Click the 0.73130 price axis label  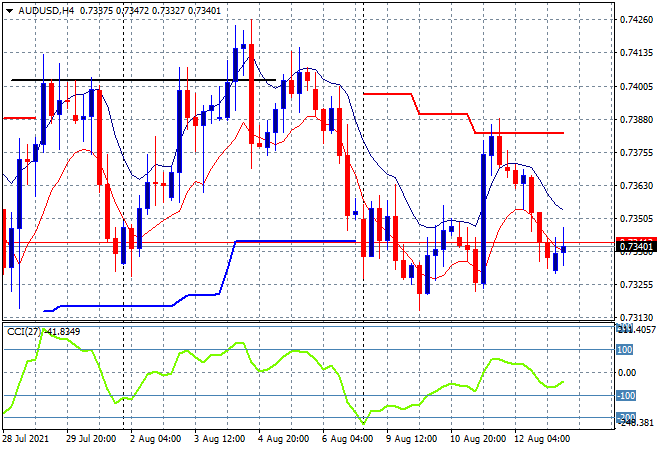pos(636,318)
